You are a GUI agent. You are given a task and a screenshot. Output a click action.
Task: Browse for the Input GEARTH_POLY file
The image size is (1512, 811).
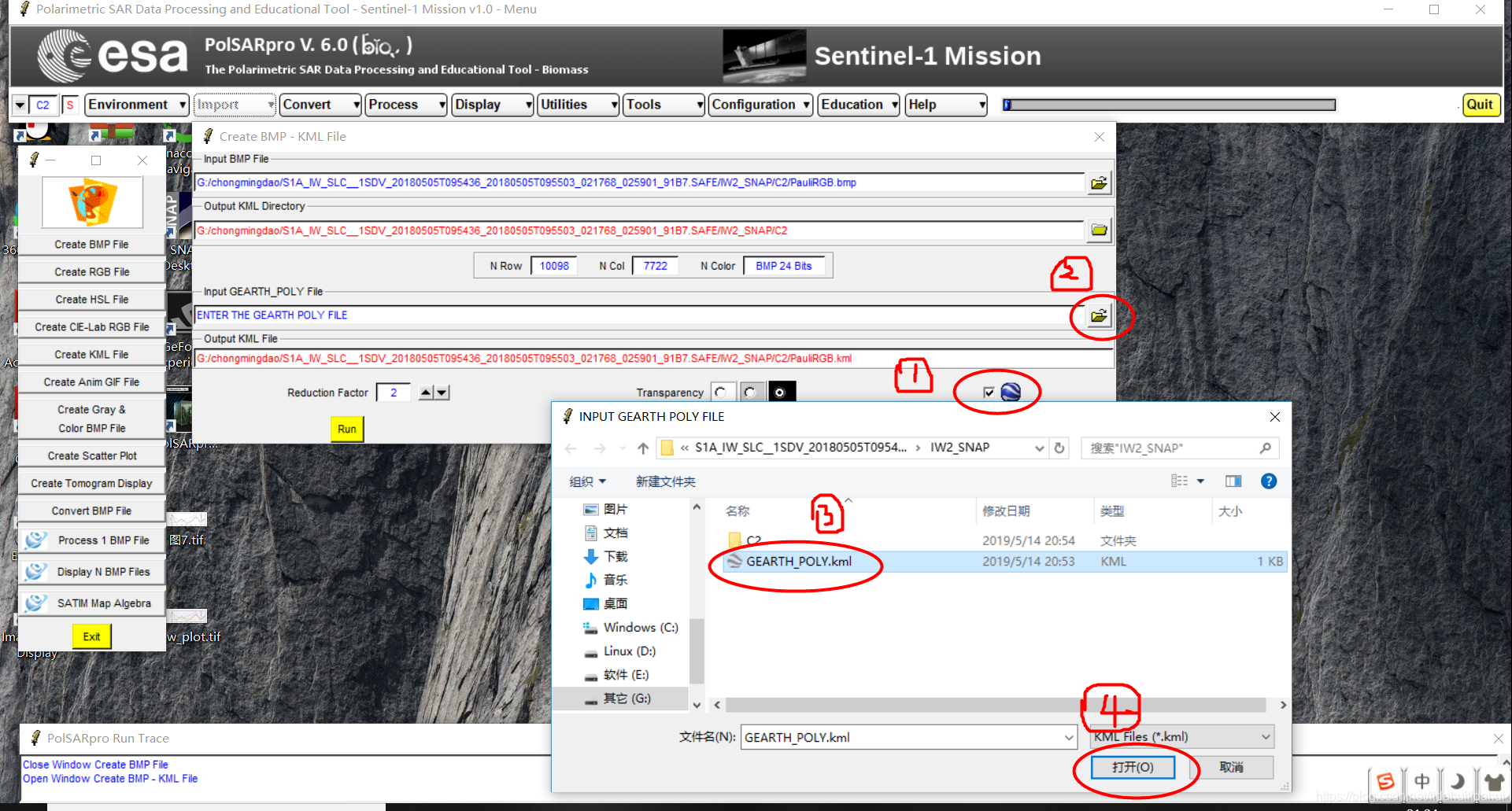tap(1099, 315)
